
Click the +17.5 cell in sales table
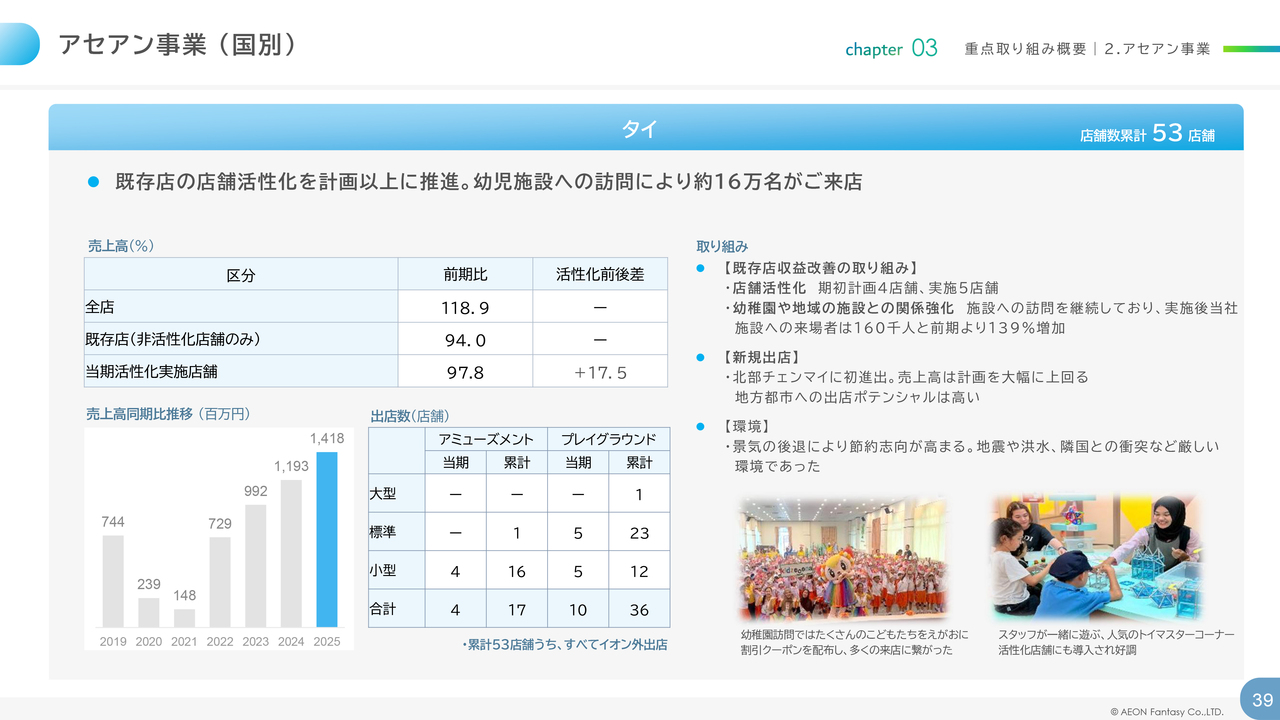click(x=600, y=372)
